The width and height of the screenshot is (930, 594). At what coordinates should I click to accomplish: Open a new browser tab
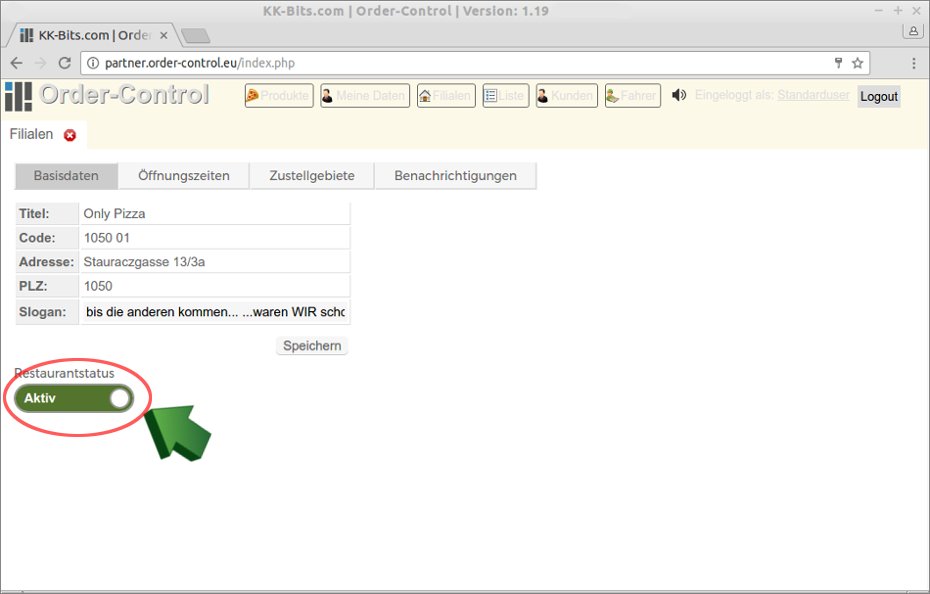195,36
